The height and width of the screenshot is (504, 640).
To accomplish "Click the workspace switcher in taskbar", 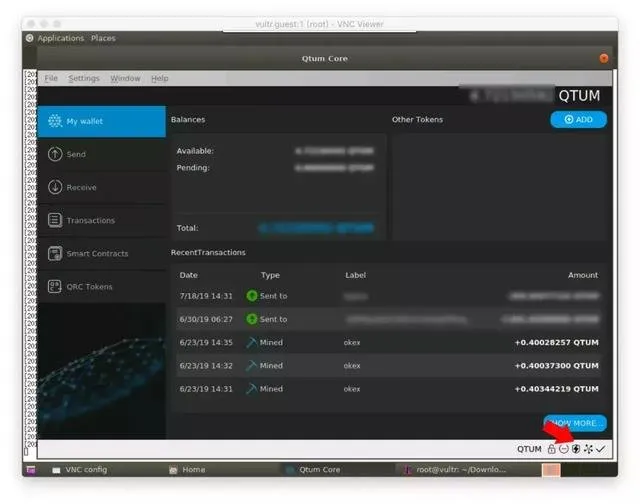I will click(x=551, y=470).
